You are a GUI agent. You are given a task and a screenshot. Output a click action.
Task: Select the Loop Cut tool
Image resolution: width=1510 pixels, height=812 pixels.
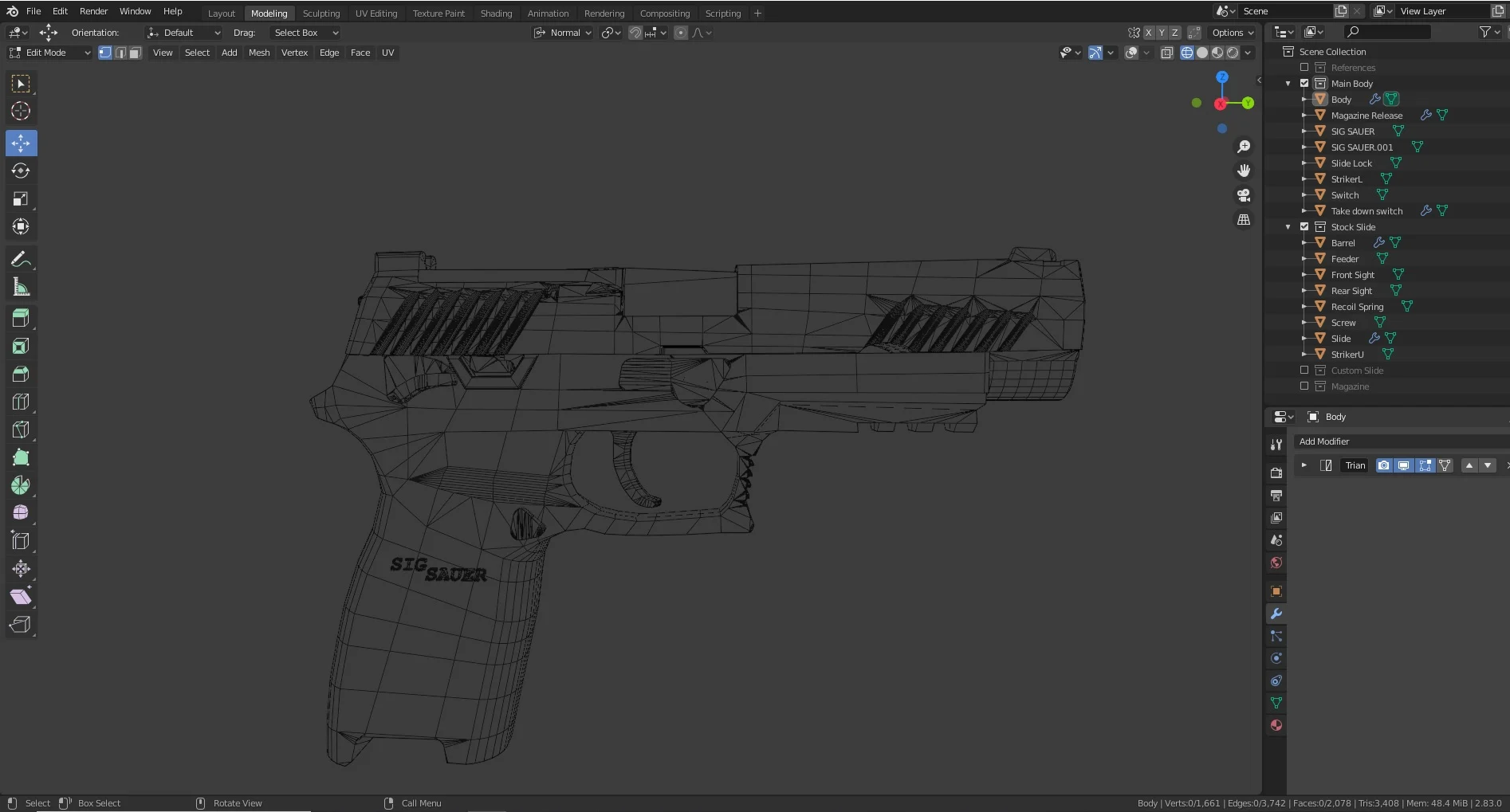(21, 402)
